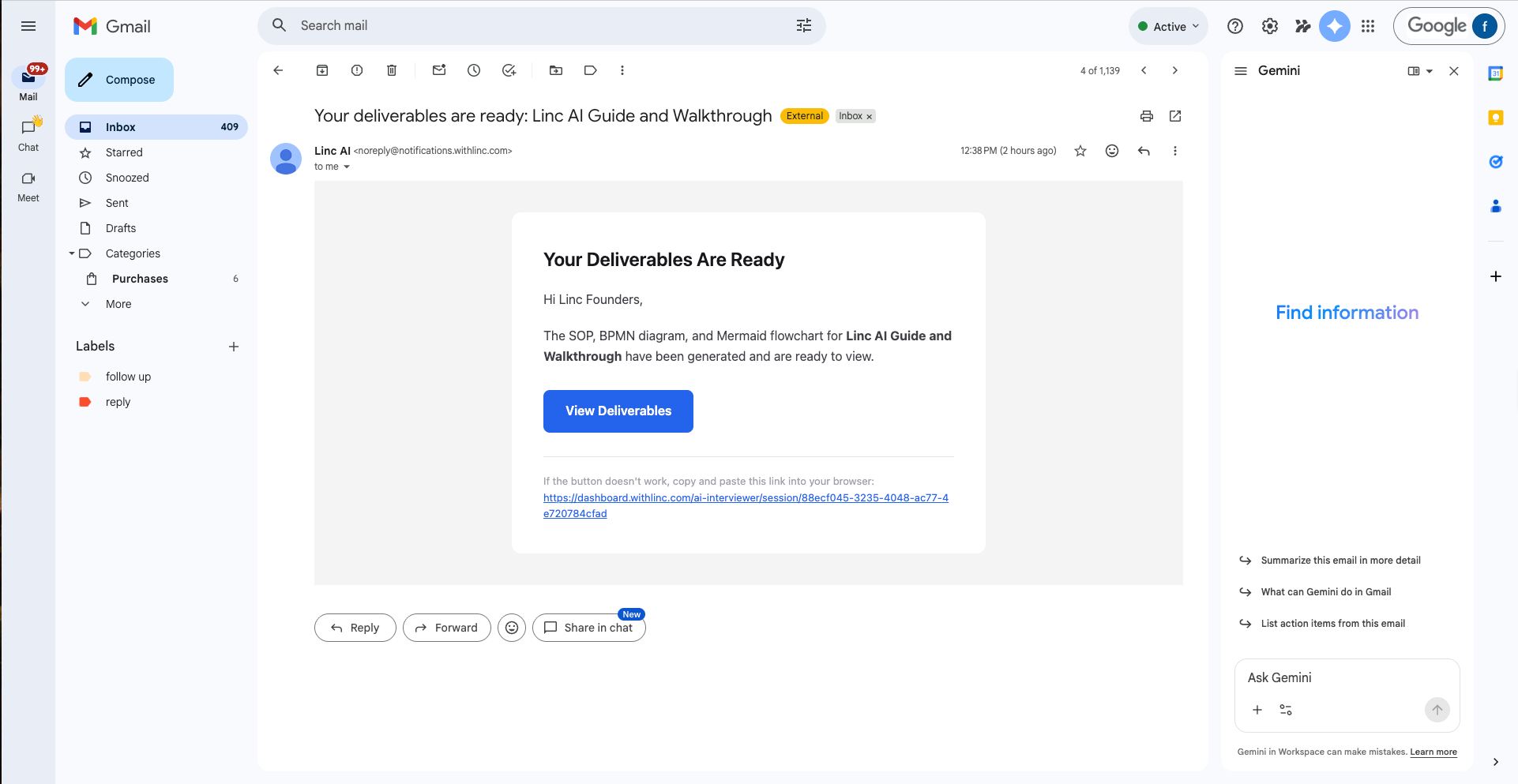Image resolution: width=1518 pixels, height=784 pixels.
Task: Remove the Inbox label chip
Action: [x=868, y=116]
